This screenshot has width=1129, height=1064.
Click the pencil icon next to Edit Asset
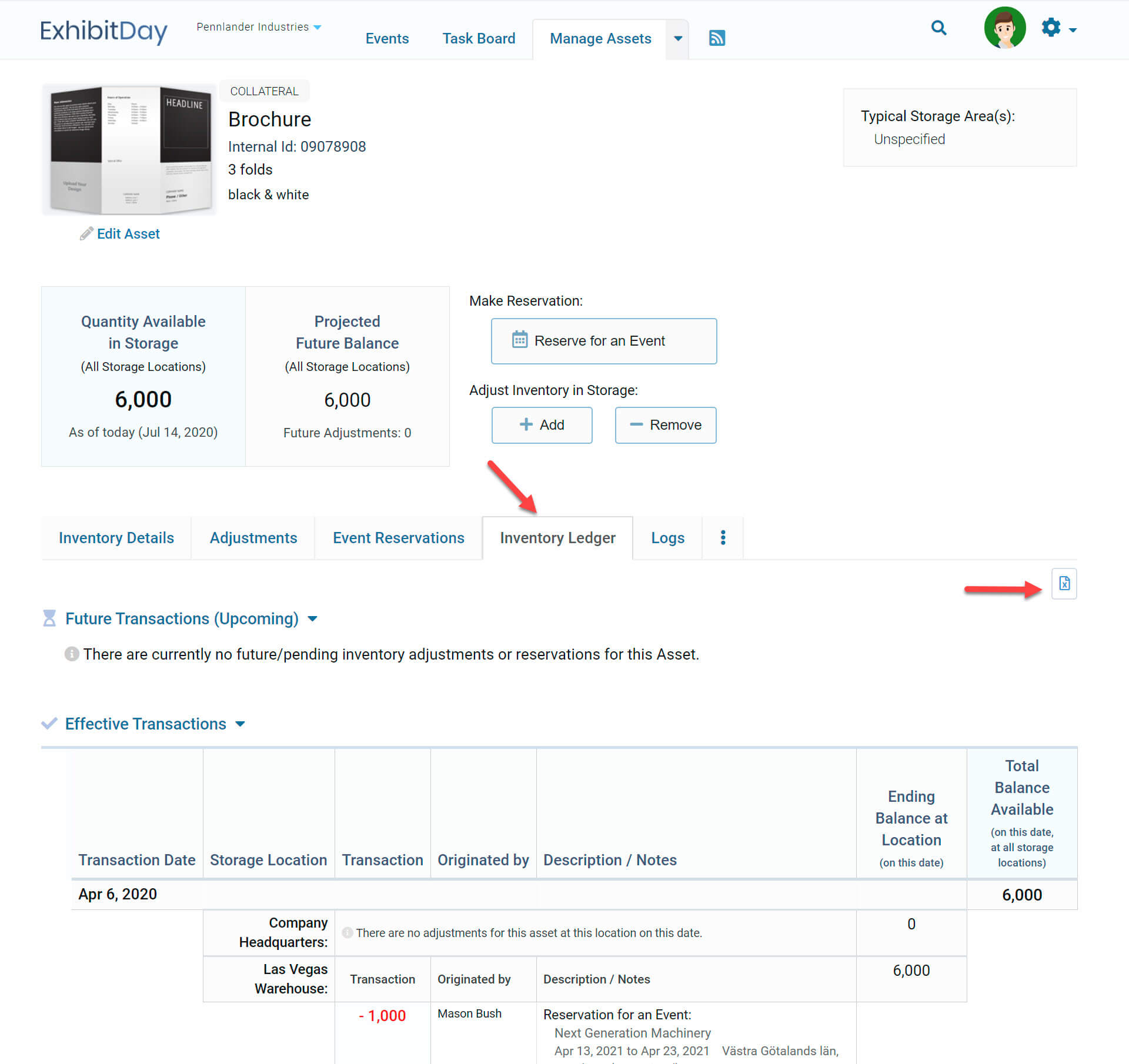(x=86, y=233)
